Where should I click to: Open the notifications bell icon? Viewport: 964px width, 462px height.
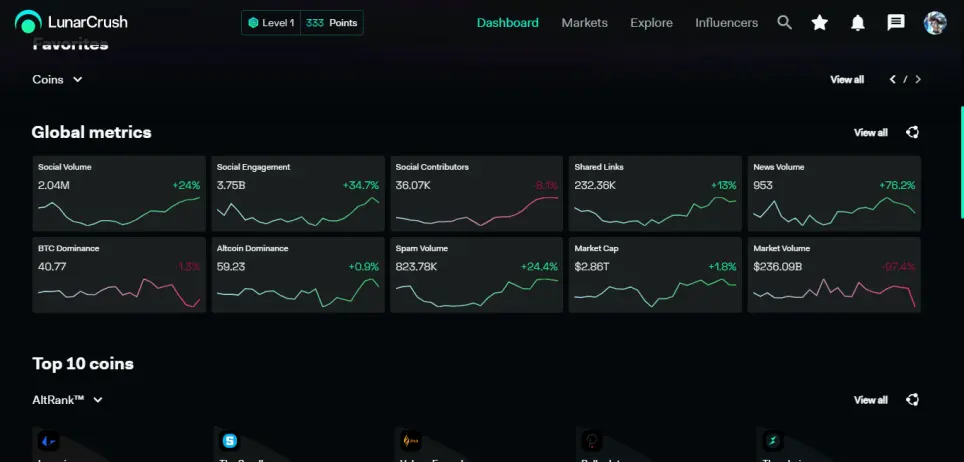point(858,23)
